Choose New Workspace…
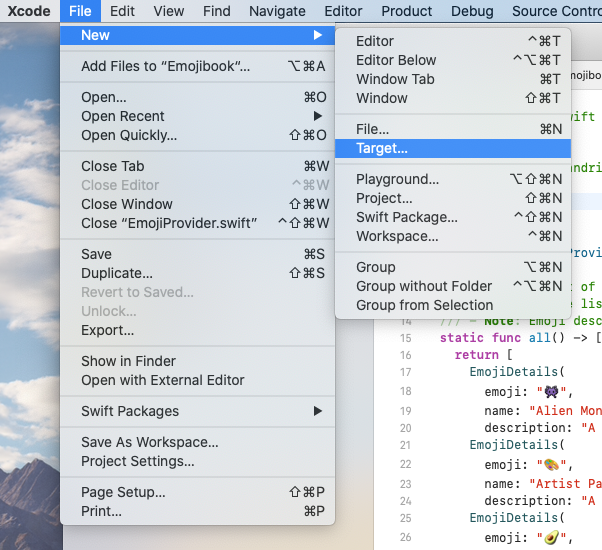The width and height of the screenshot is (602, 550). (x=453, y=236)
